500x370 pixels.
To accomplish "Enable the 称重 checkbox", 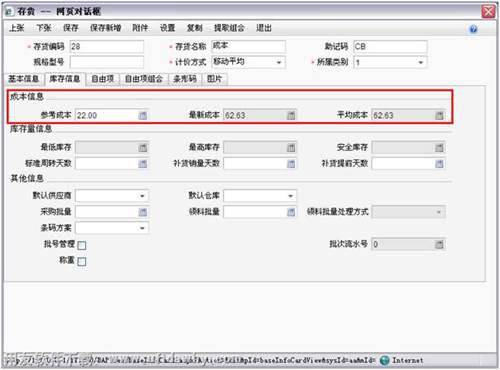I will (82, 261).
